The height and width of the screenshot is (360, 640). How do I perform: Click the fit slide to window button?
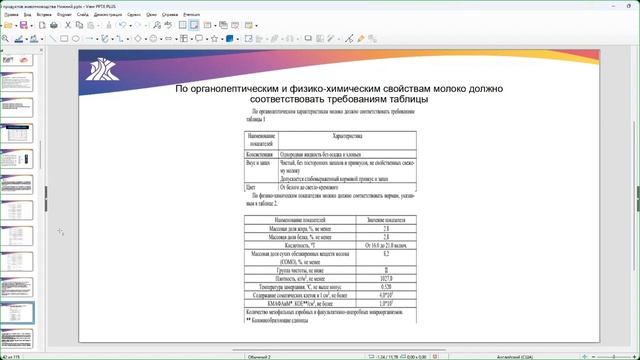point(584,357)
